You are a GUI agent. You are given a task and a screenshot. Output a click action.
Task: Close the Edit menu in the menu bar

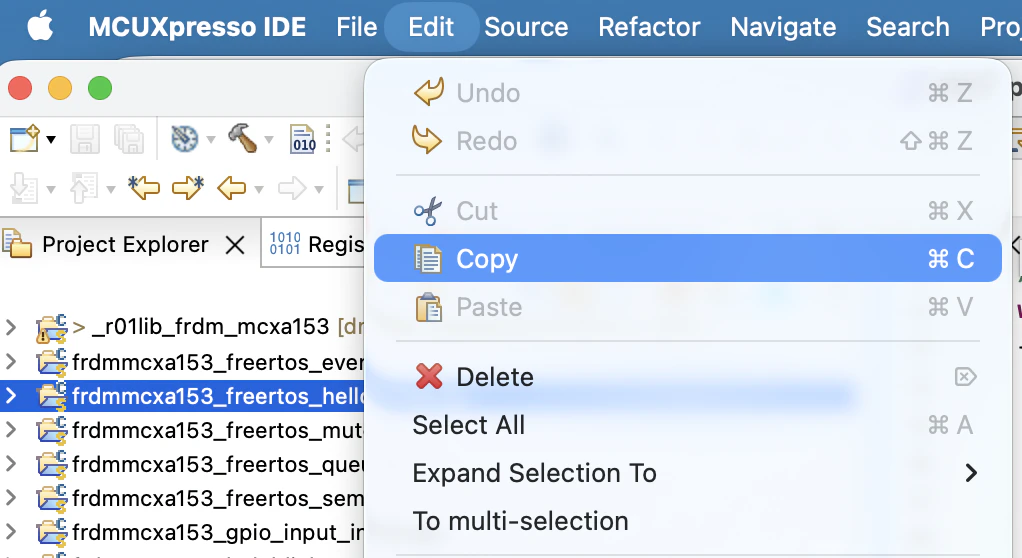tap(431, 27)
